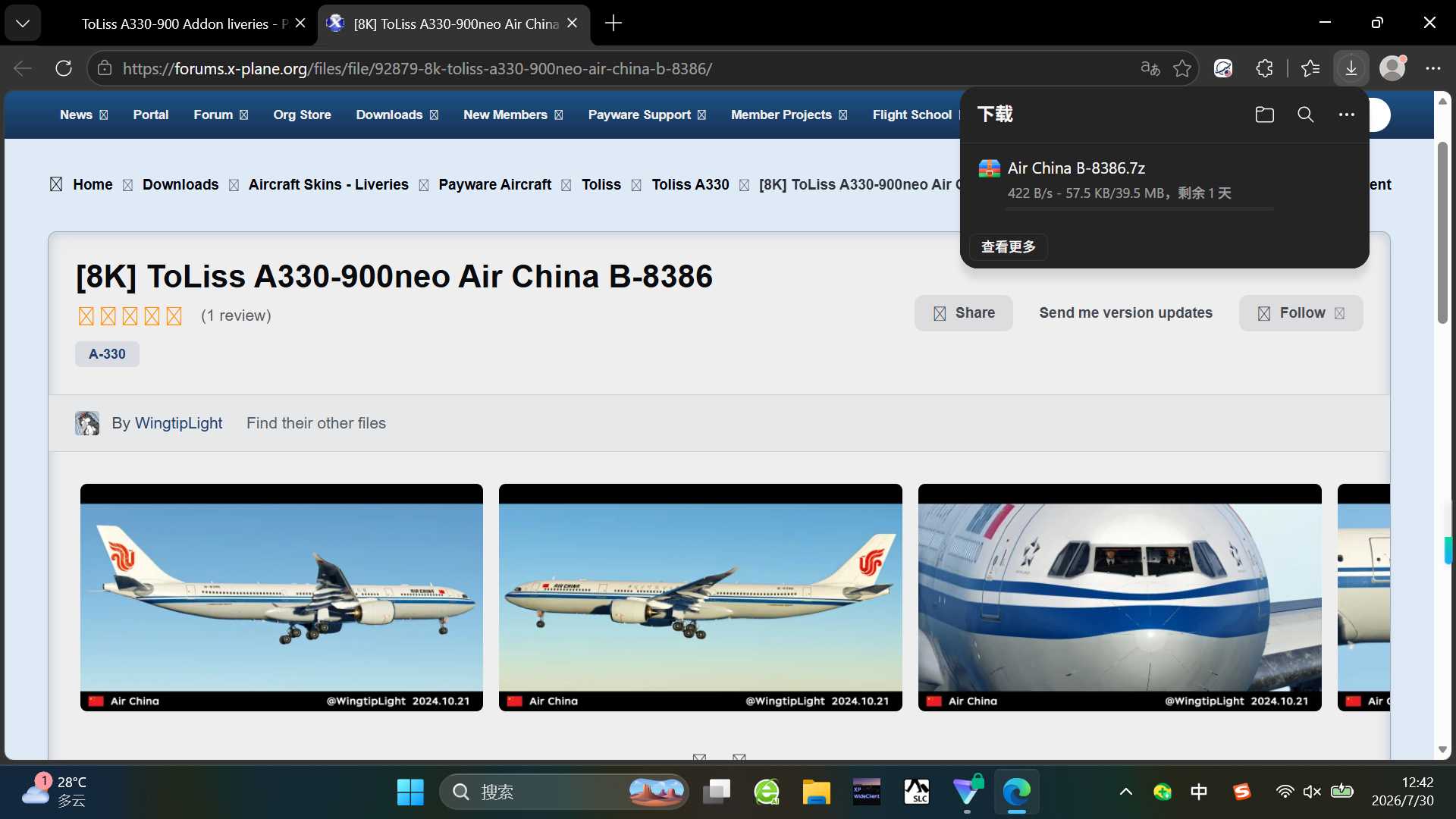The image size is (1456, 819).
Task: Open the XP WideClient taskbar app
Action: coord(867,792)
